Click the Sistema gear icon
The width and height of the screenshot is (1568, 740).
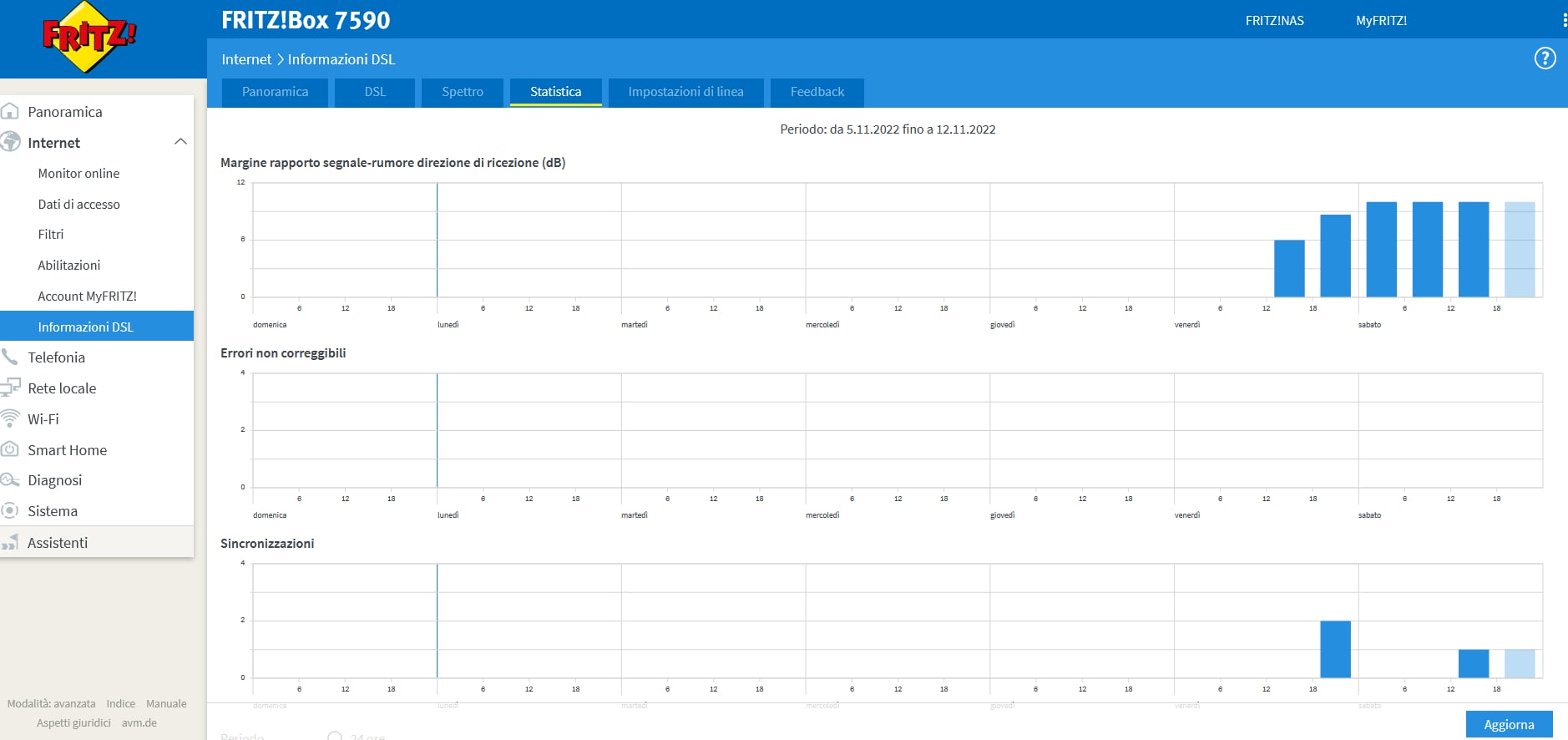coord(10,510)
